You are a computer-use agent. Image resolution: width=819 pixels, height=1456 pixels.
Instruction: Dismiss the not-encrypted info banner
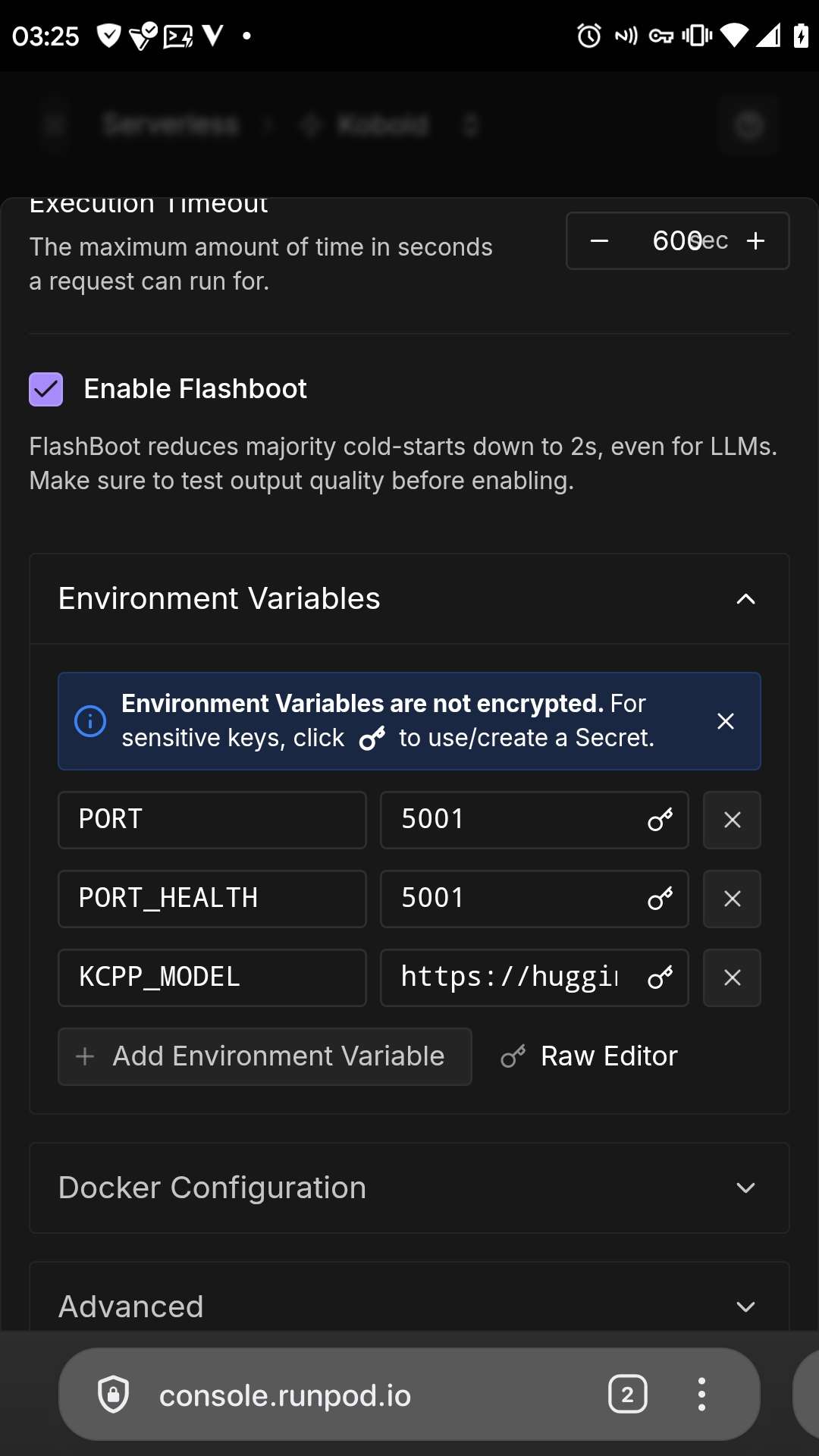point(726,721)
